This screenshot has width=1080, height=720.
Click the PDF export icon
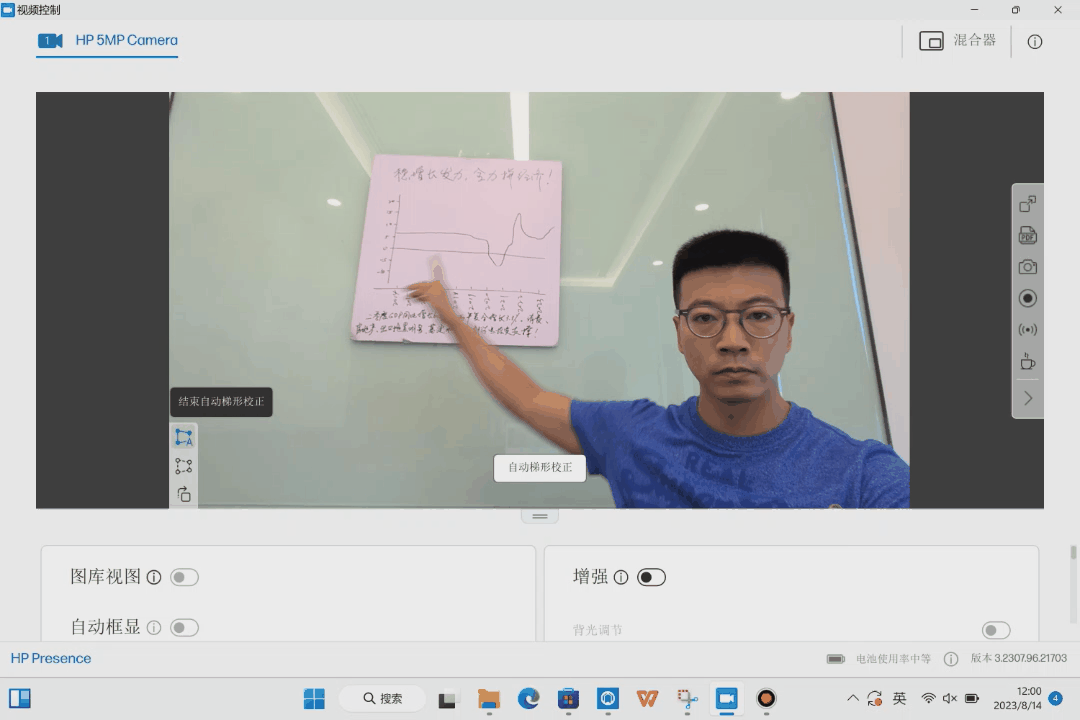click(x=1027, y=236)
